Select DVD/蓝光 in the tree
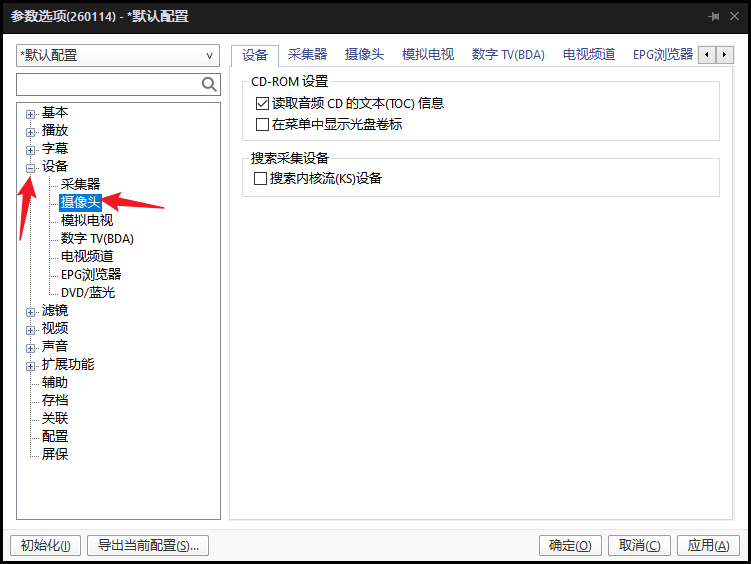This screenshot has width=751, height=564. click(88, 293)
